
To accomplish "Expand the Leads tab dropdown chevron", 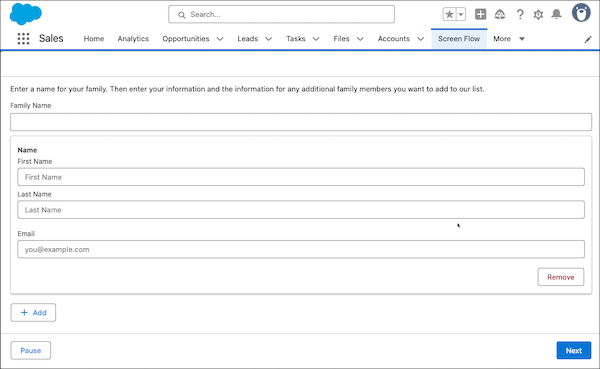I will pyautogui.click(x=269, y=39).
